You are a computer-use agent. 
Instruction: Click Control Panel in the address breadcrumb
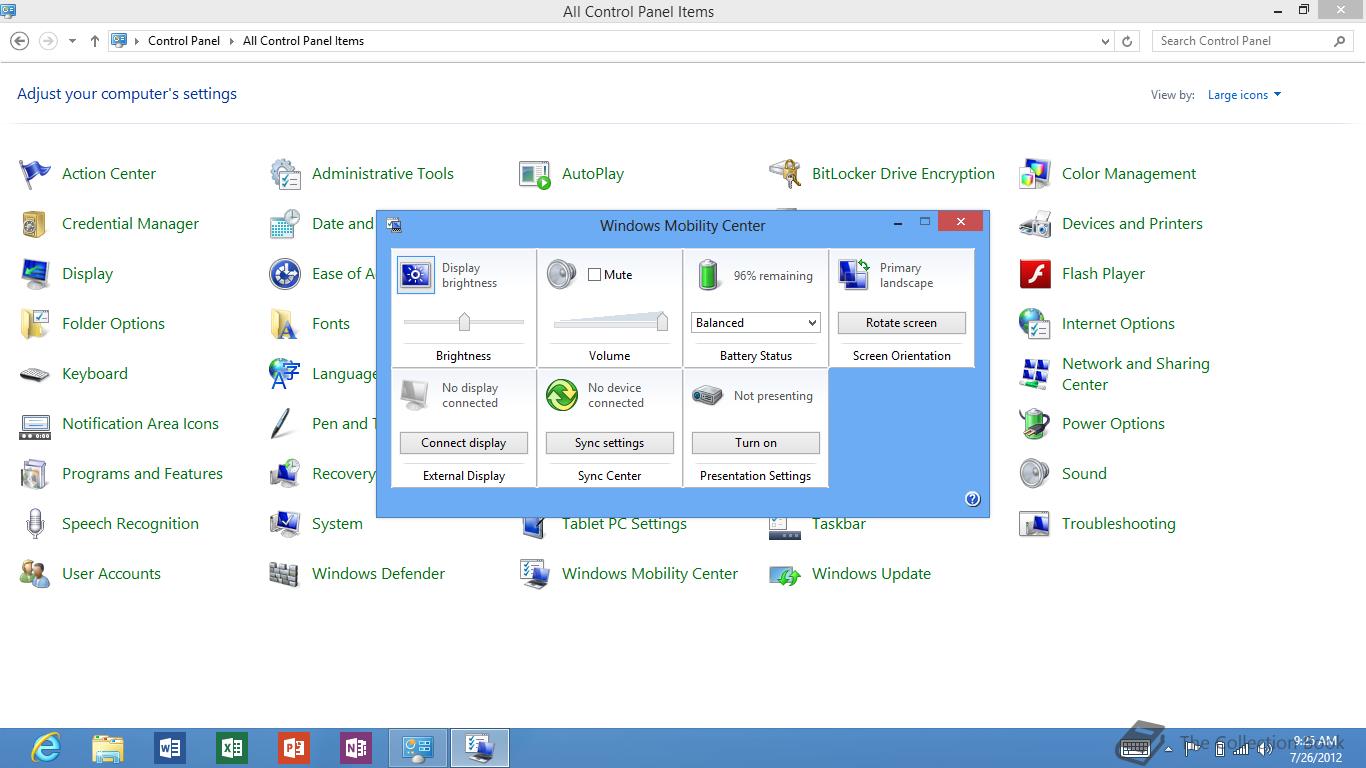[184, 41]
